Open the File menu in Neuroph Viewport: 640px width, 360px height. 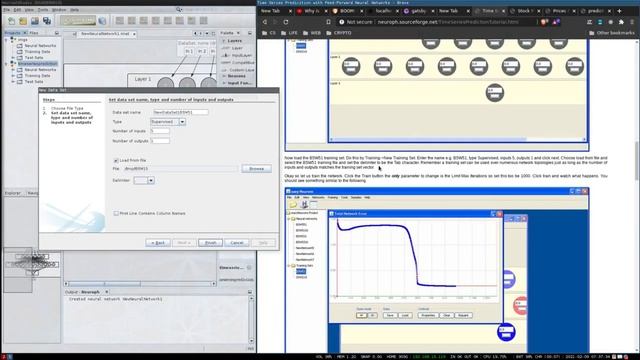pos(7,9)
